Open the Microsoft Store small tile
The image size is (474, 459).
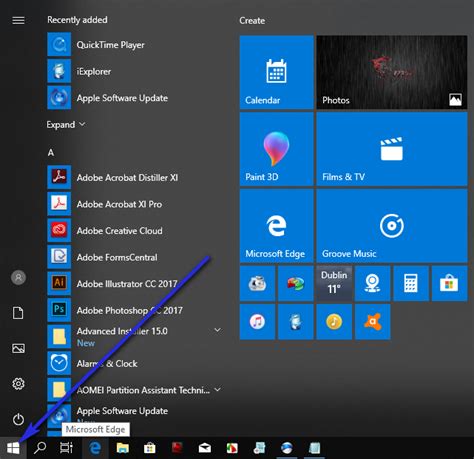click(x=450, y=283)
